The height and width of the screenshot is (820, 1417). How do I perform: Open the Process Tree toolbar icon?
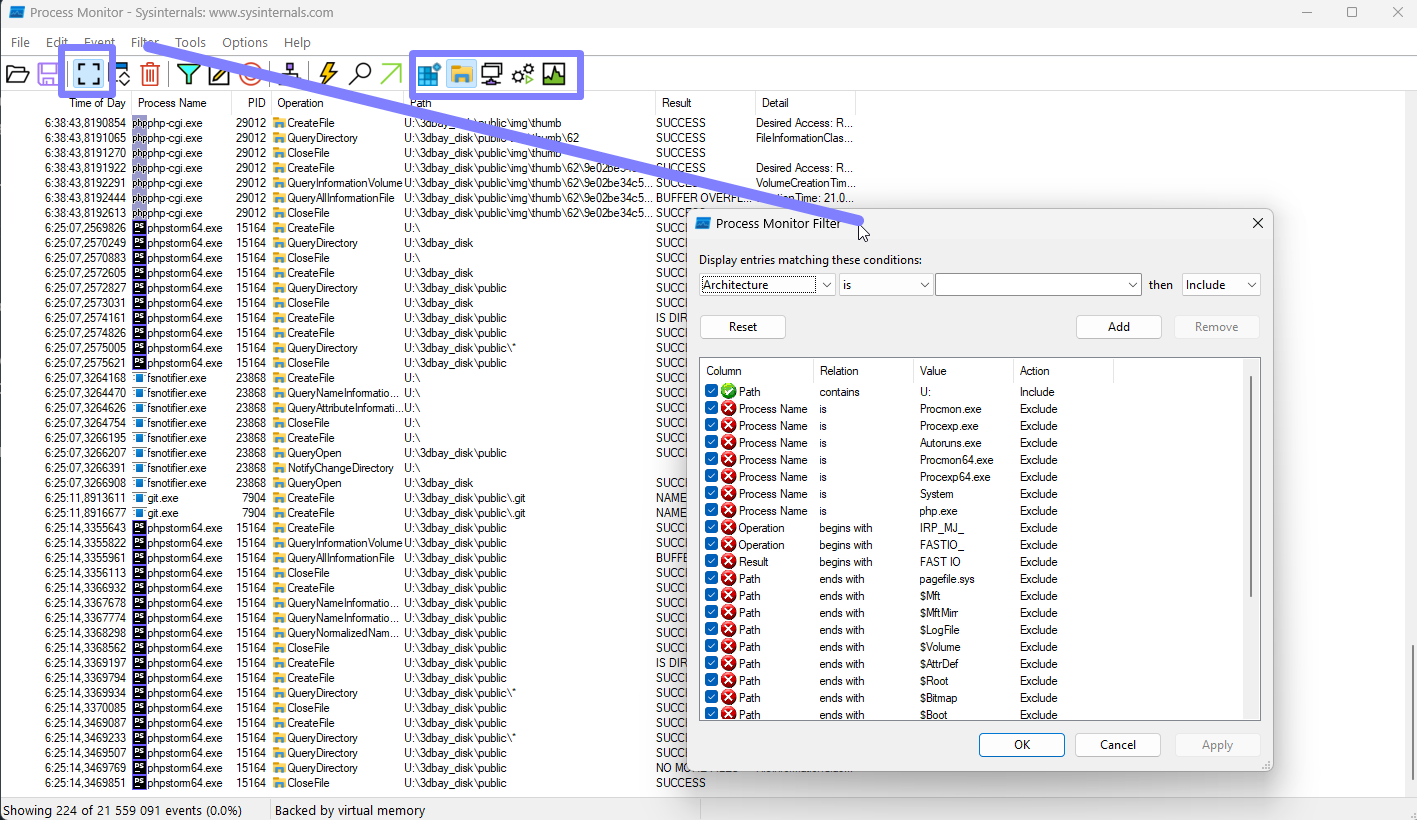click(291, 74)
